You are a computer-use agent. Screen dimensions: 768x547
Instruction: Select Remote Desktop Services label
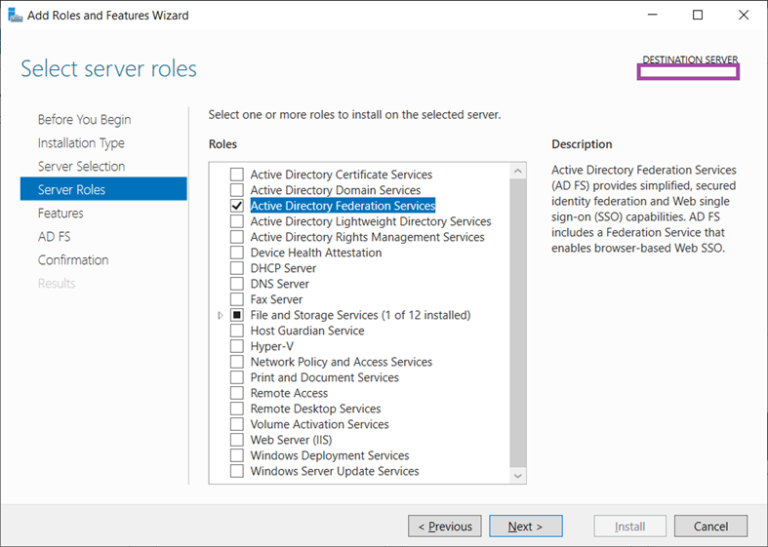315,408
